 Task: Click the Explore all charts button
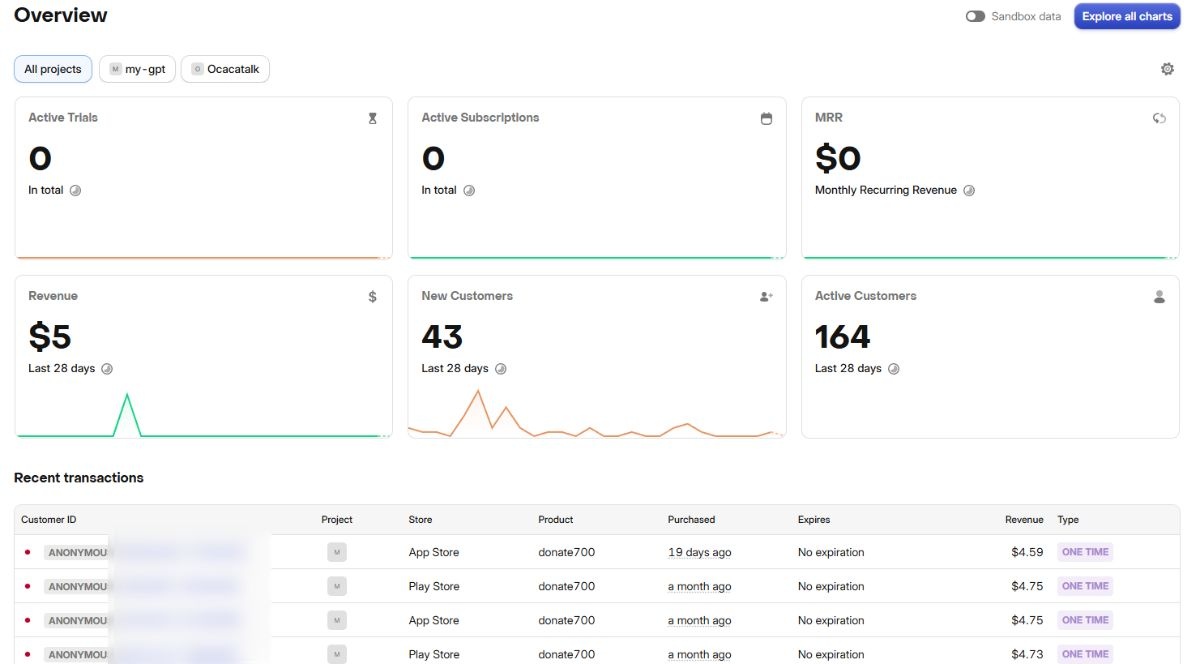(x=1127, y=17)
